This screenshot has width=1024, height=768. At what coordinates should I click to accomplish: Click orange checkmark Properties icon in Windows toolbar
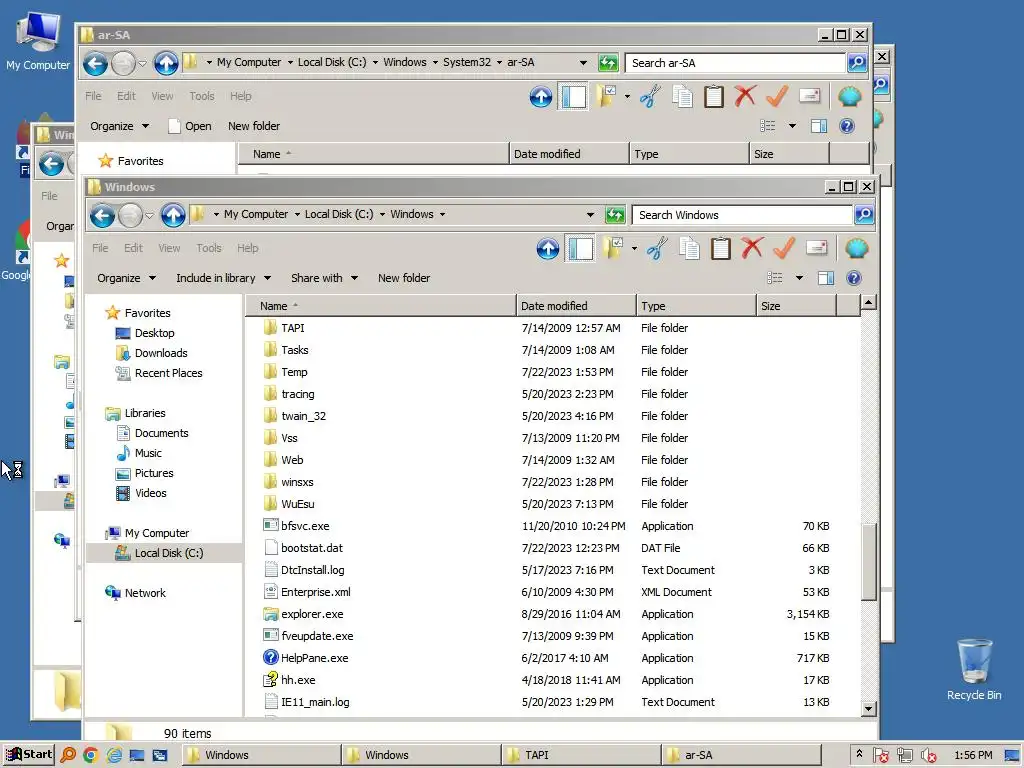point(784,248)
